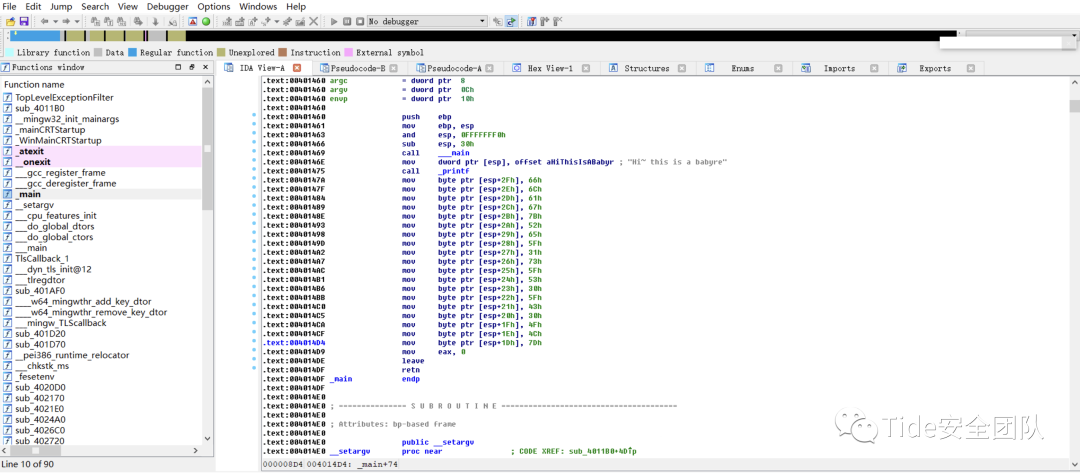Viewport: 1080px width, 475px height.
Task: Select TlsCallback_1 in the functions list
Action: click(42, 258)
